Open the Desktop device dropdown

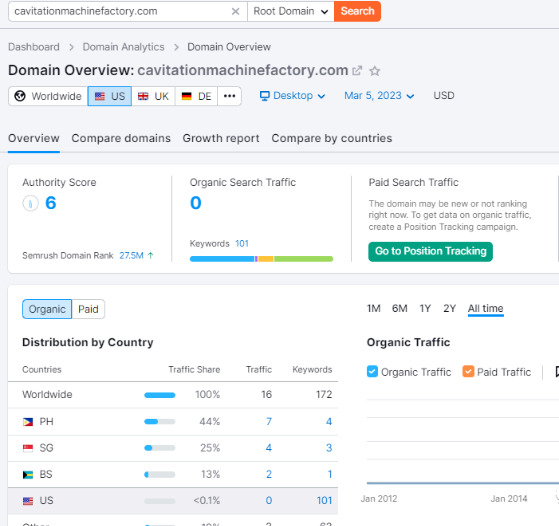pos(292,96)
